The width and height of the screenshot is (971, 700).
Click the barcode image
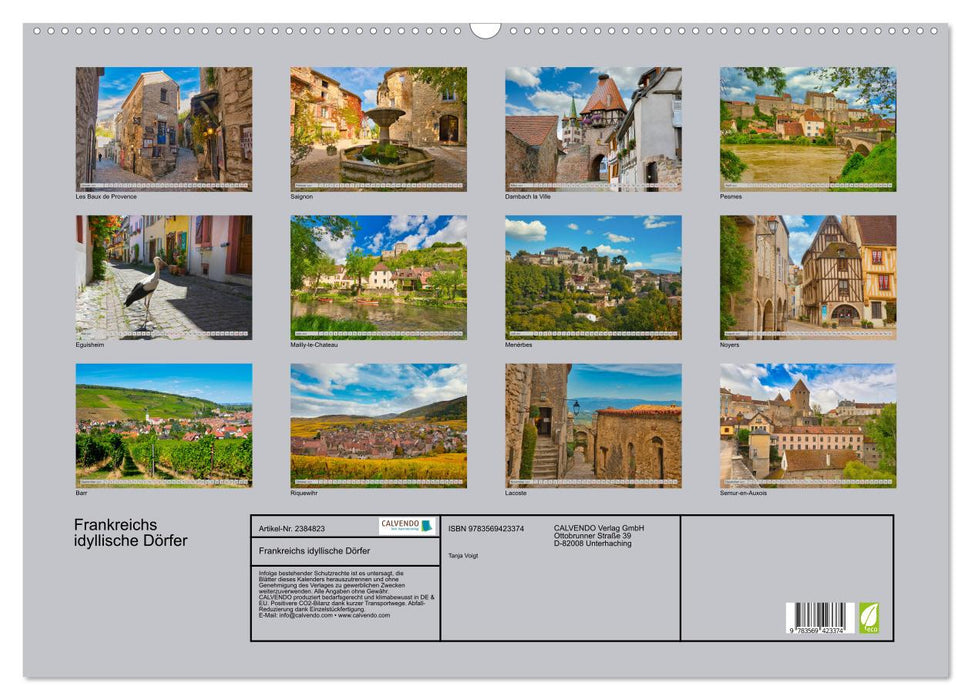[820, 618]
